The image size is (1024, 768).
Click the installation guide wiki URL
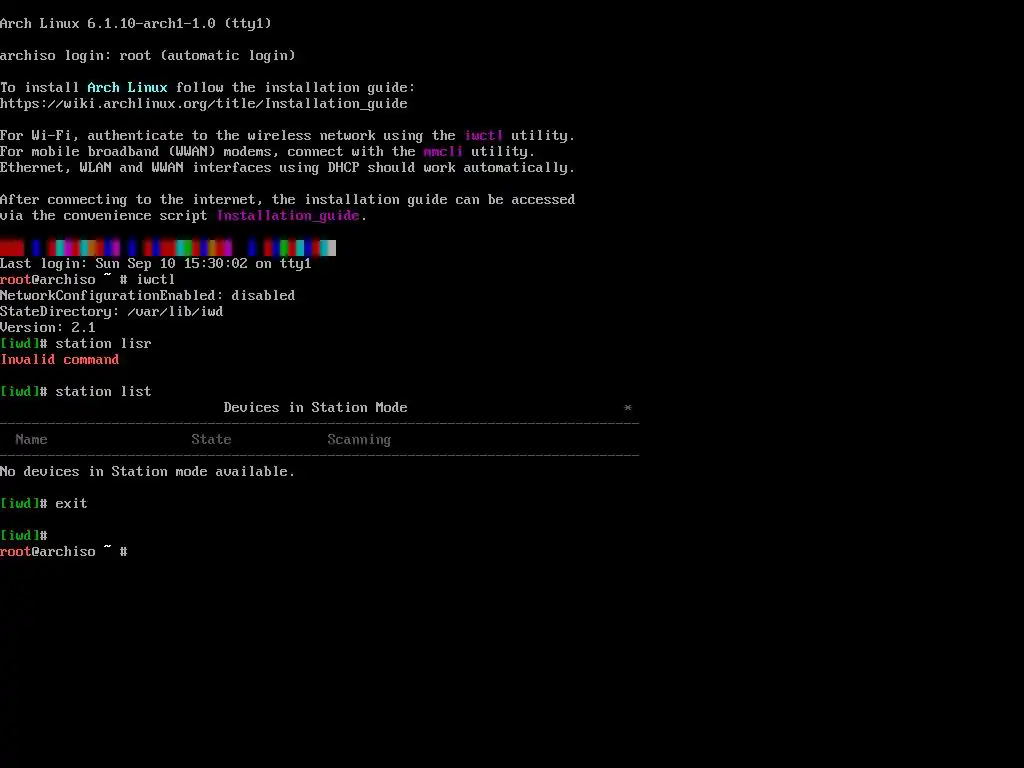pos(204,104)
